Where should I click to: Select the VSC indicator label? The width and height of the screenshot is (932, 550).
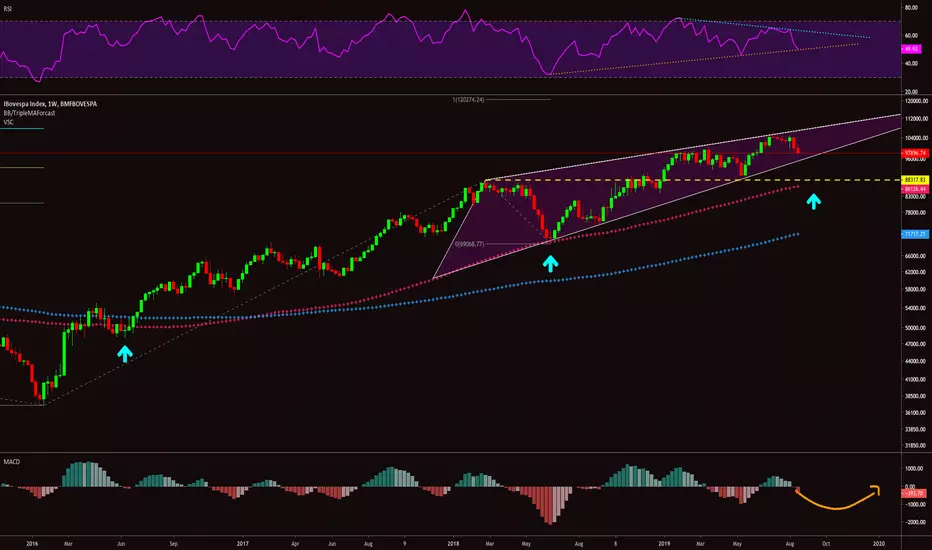coord(8,122)
